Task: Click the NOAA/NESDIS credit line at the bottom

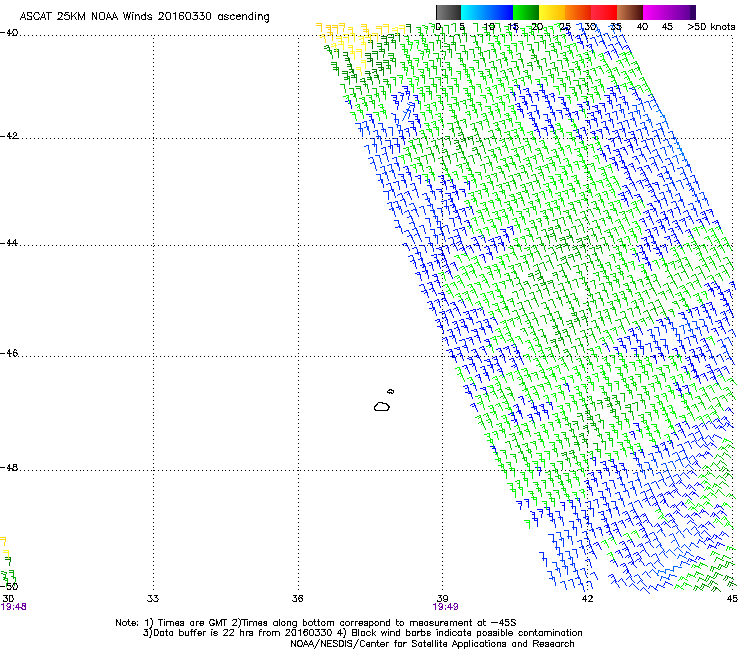Action: click(432, 644)
